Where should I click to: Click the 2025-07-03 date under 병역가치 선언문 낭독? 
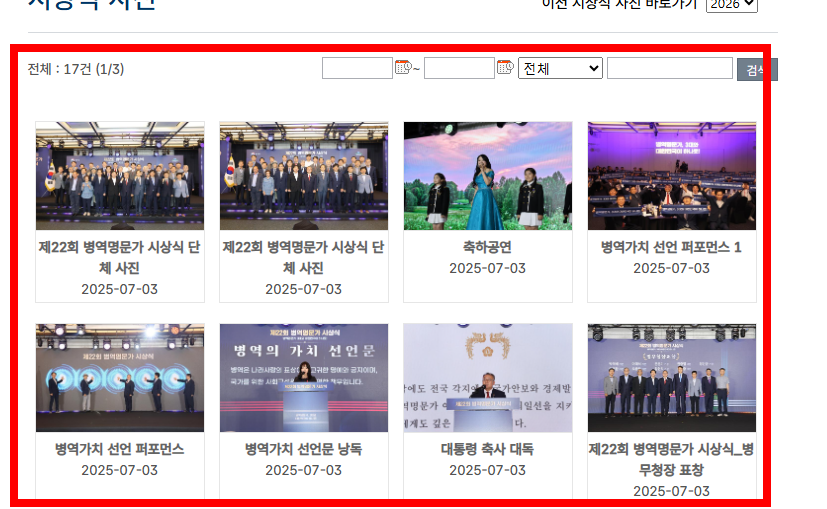pos(303,470)
